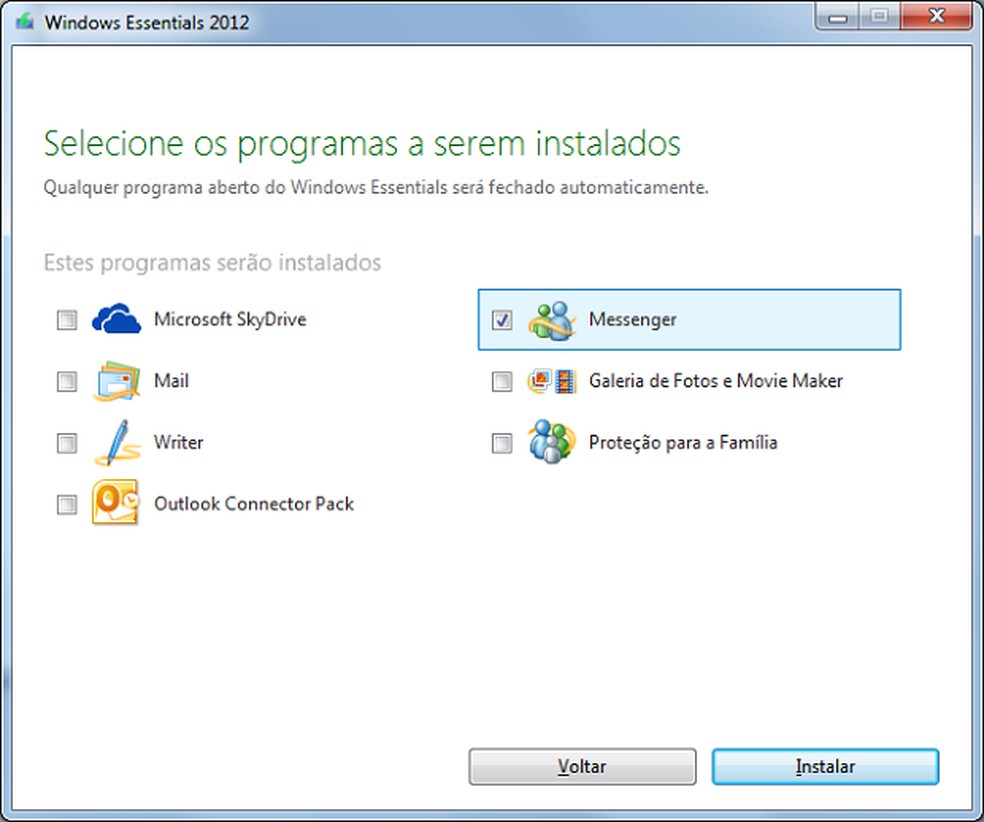Uncheck the Messenger checkbox
Image resolution: width=984 pixels, height=822 pixels.
click(x=502, y=320)
